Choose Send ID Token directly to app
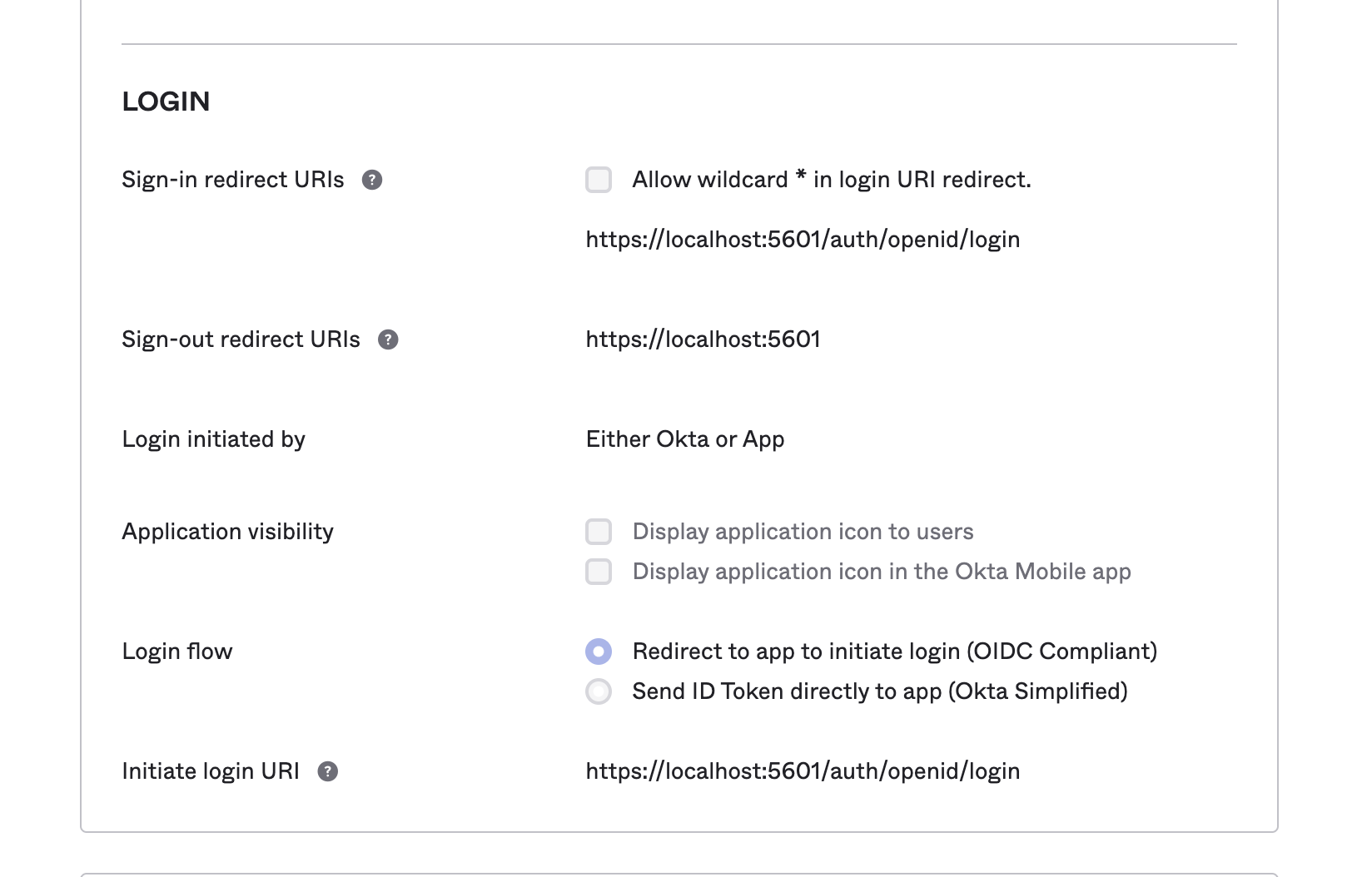 coord(599,691)
